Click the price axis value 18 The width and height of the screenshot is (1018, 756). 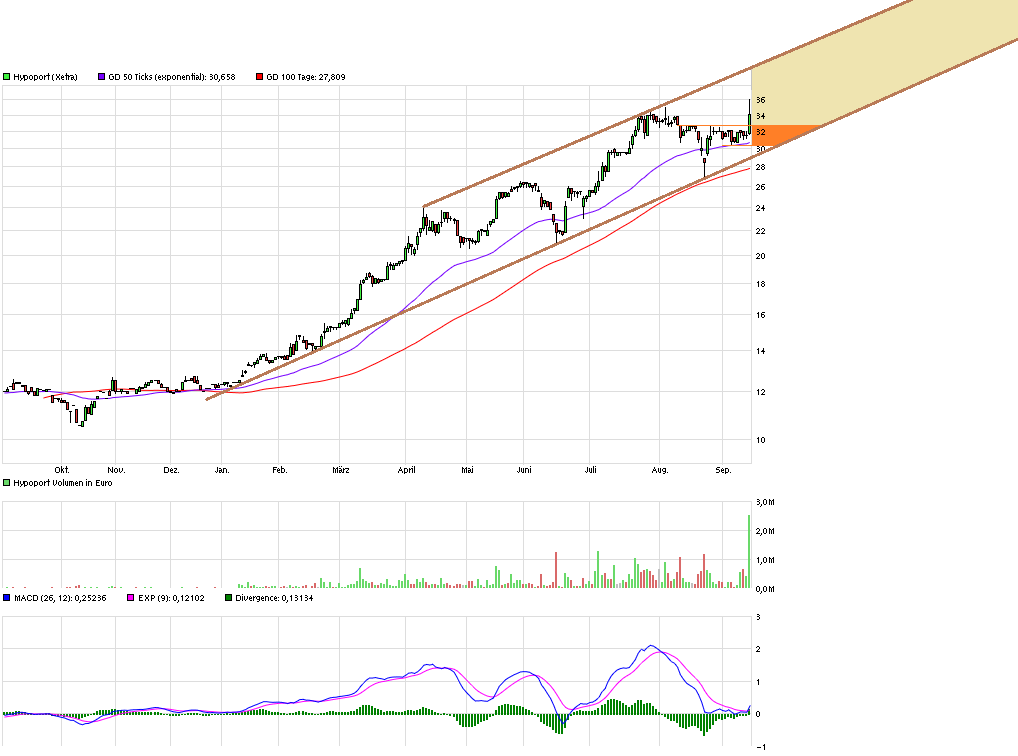click(760, 284)
